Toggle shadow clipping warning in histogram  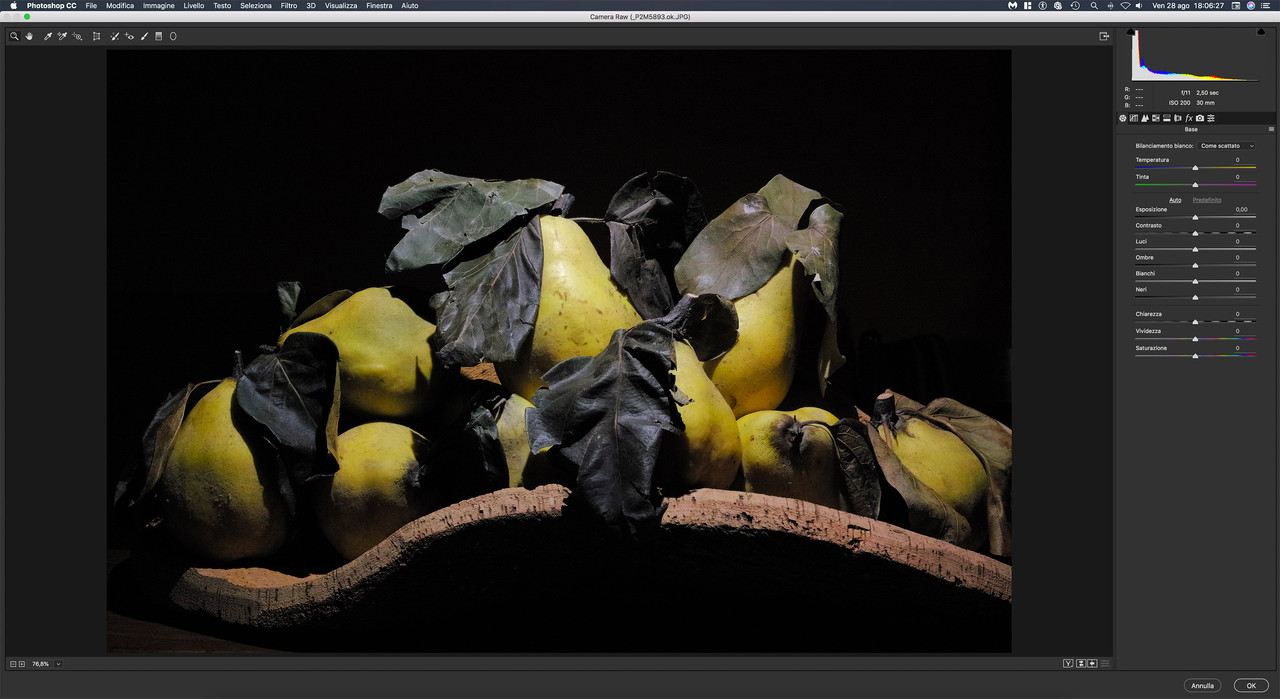[1131, 31]
